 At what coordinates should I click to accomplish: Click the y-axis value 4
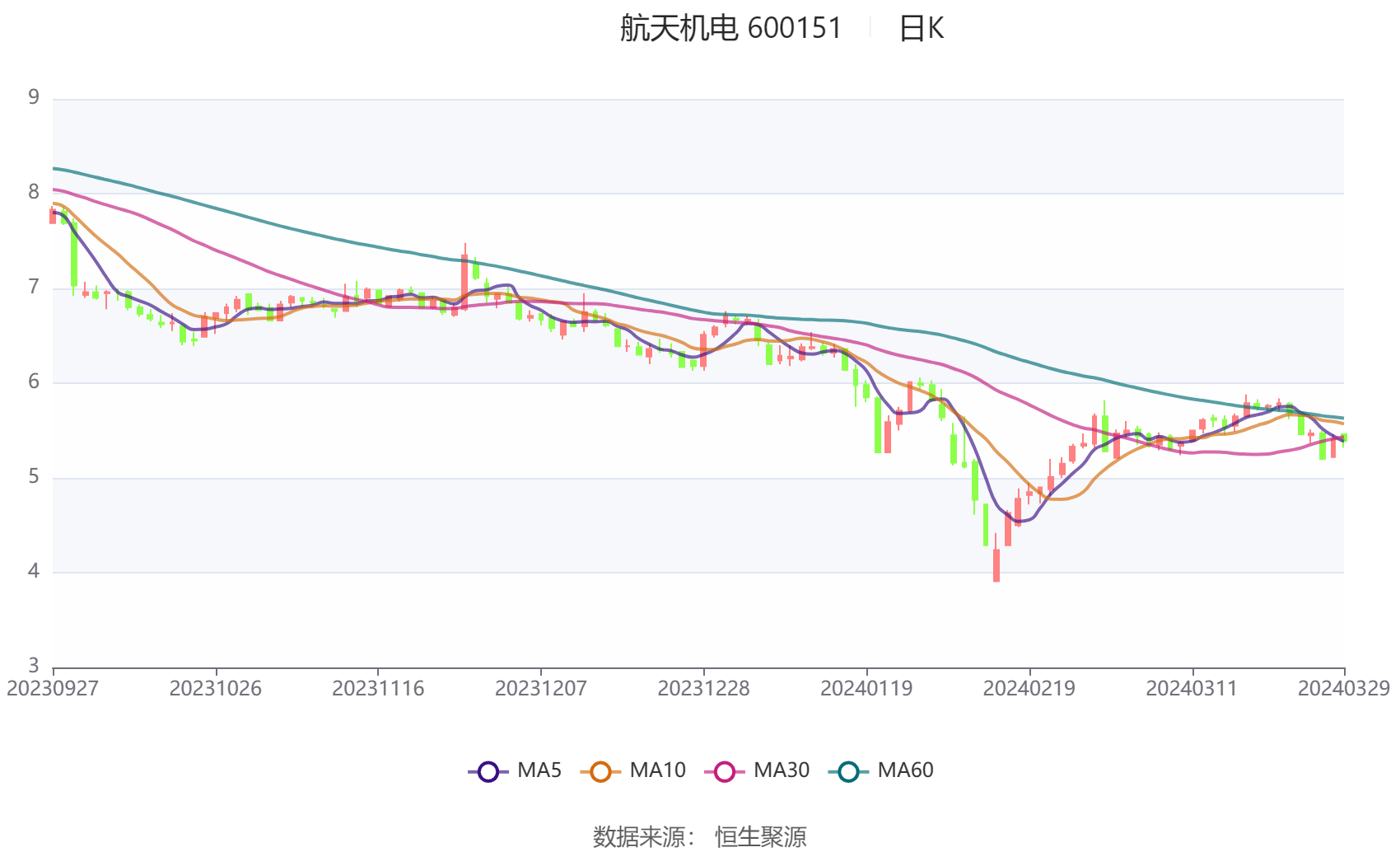point(34,572)
